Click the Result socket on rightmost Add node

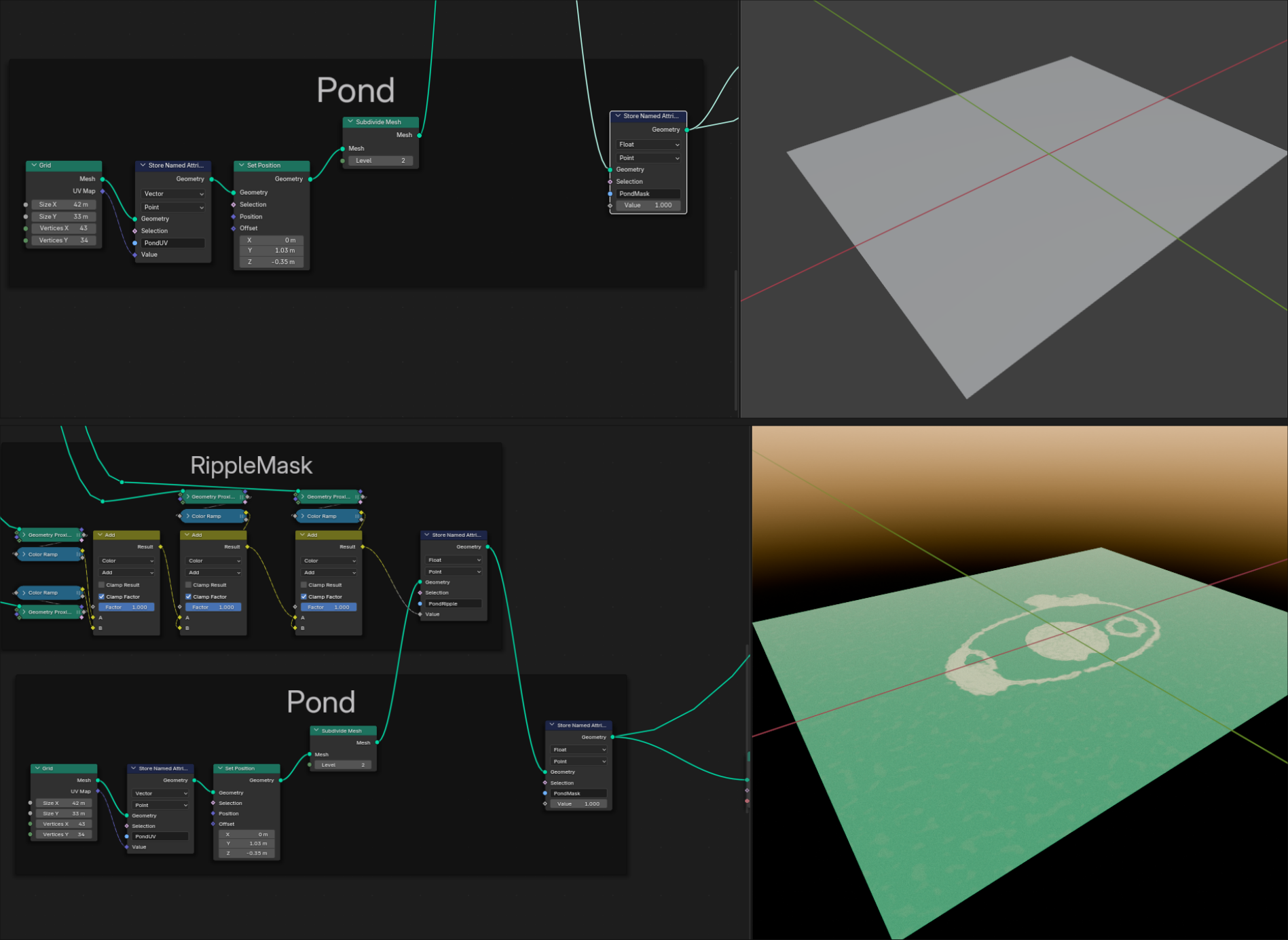(363, 546)
